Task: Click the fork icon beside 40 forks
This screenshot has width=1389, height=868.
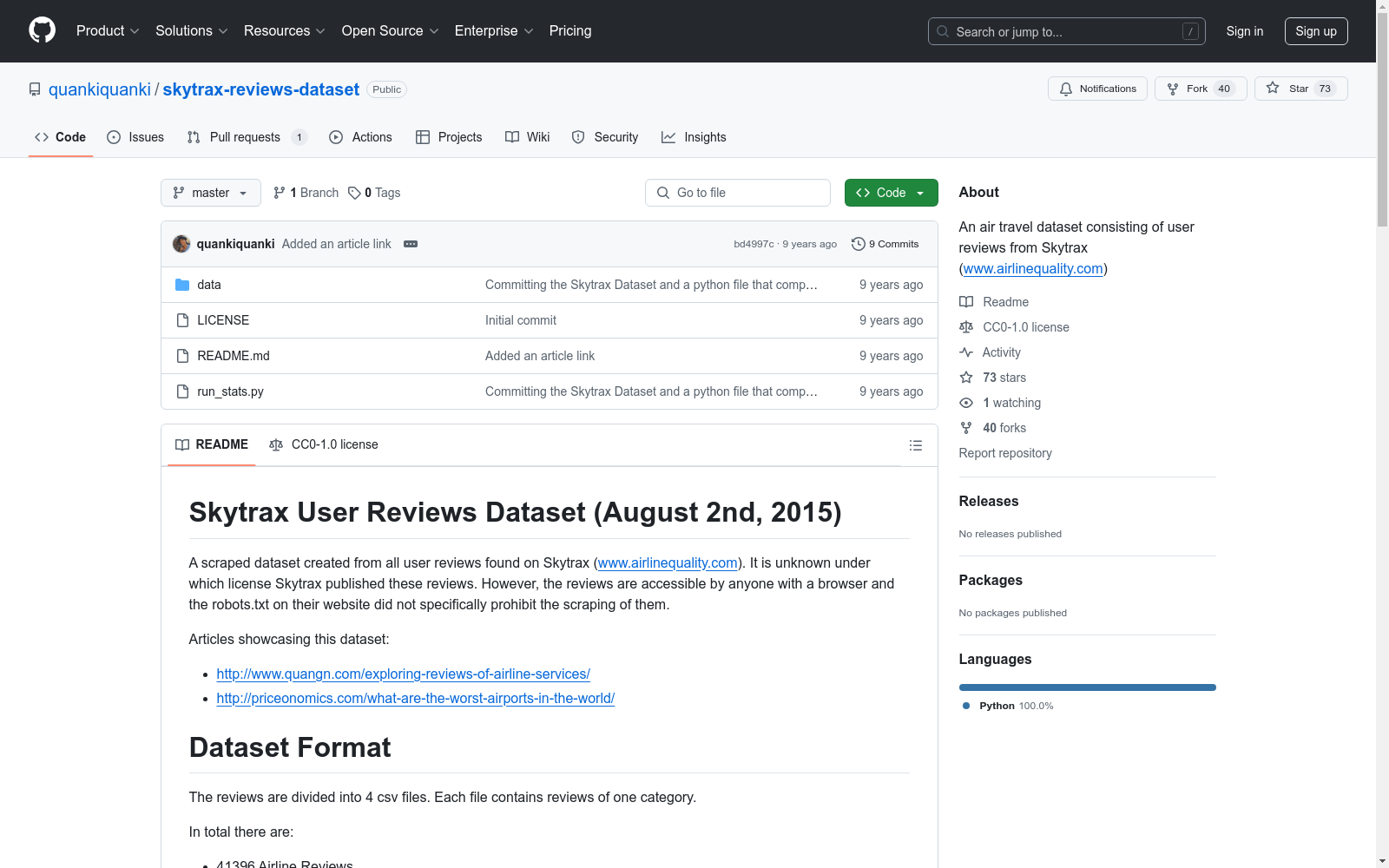Action: (x=966, y=428)
